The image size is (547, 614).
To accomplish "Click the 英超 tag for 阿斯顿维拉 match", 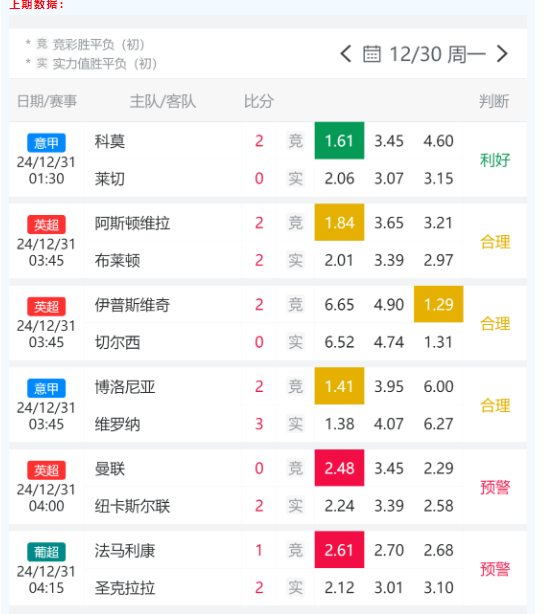I will (46, 225).
